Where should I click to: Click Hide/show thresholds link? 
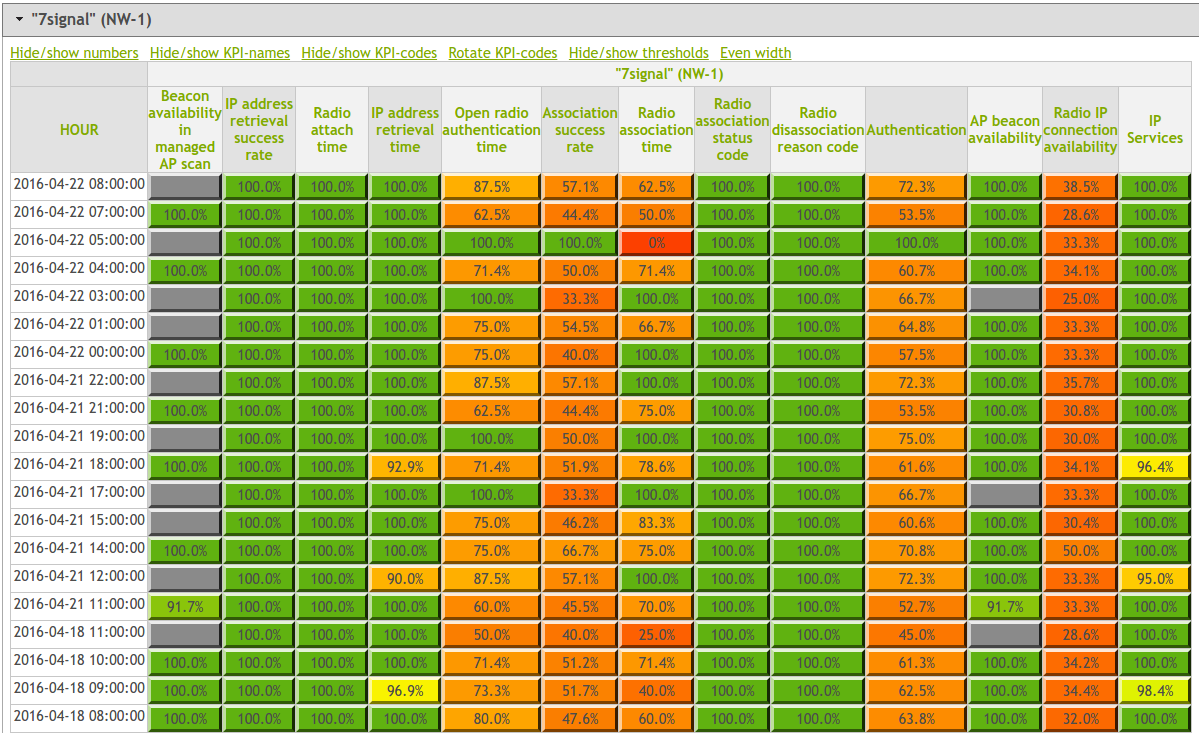coord(638,53)
